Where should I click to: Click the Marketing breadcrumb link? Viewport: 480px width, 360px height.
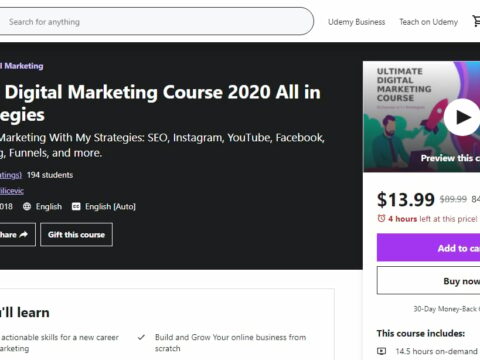click(x=22, y=66)
